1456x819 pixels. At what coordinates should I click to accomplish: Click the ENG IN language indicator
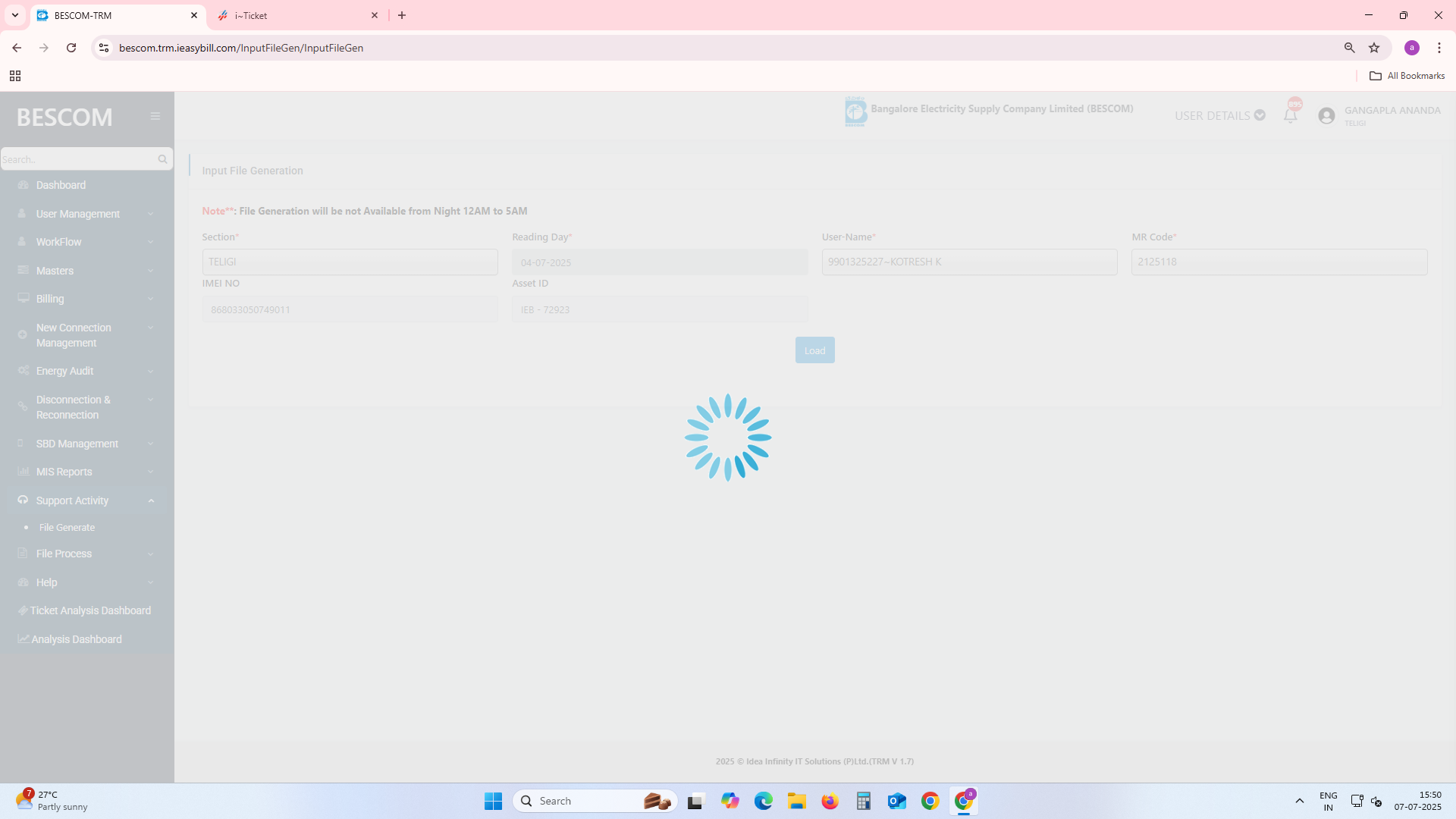(1328, 801)
